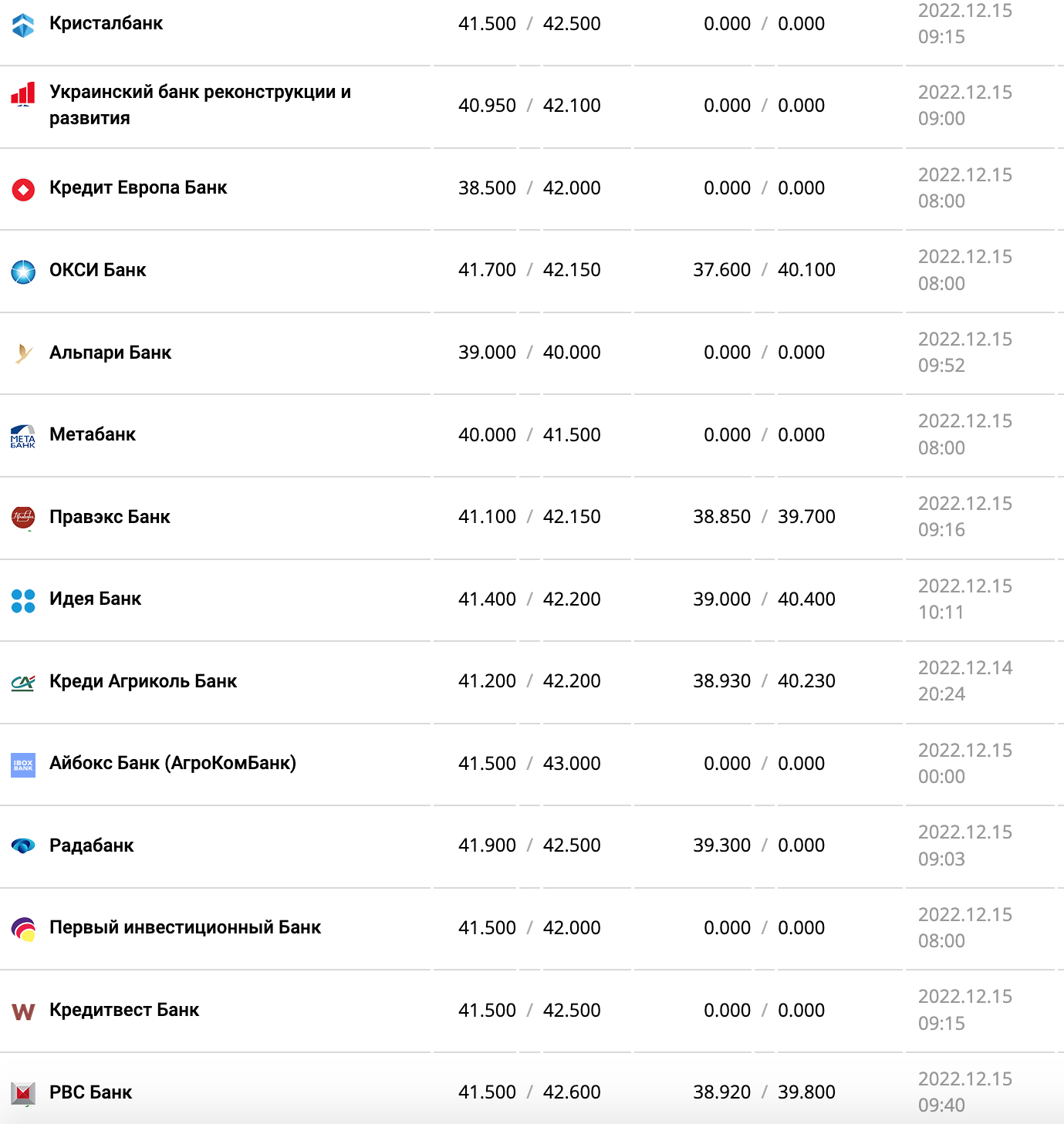
Task: Click the Айбокс Банк IBOX logo
Action: click(x=23, y=765)
